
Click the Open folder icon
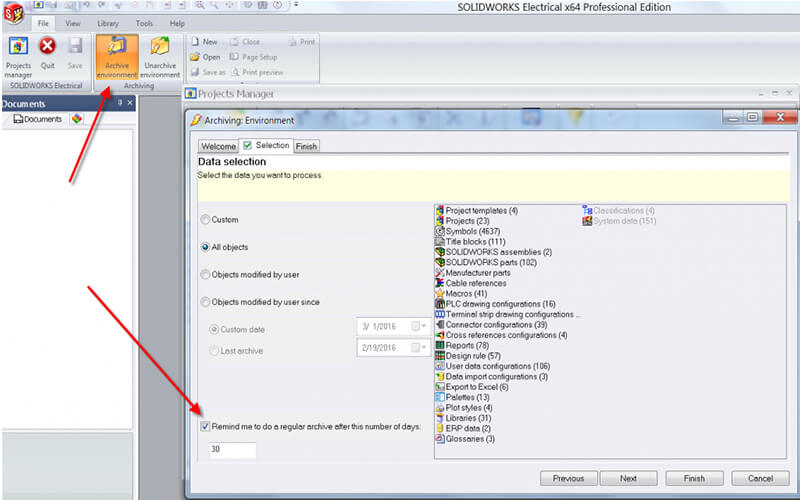(195, 57)
